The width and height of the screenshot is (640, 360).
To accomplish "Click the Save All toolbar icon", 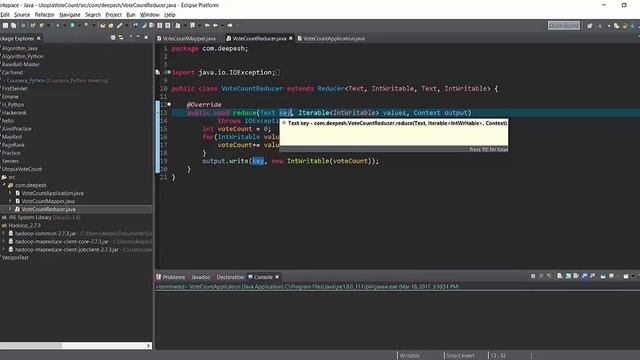I will 13,25.
